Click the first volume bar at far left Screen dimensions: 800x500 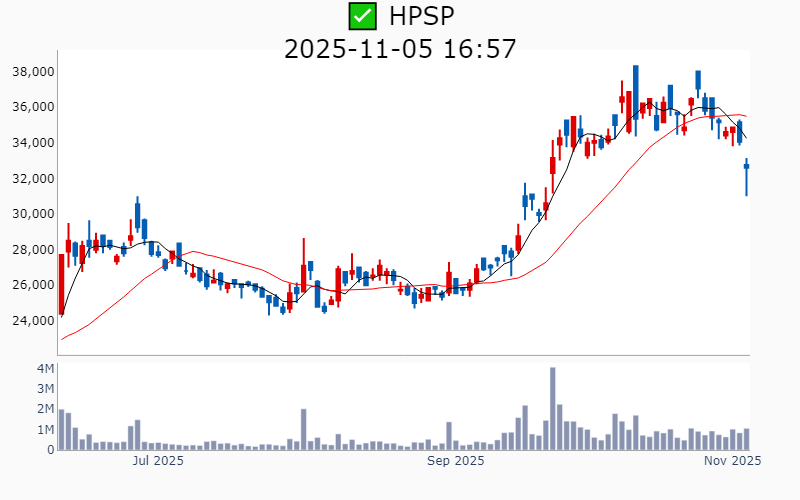point(62,430)
